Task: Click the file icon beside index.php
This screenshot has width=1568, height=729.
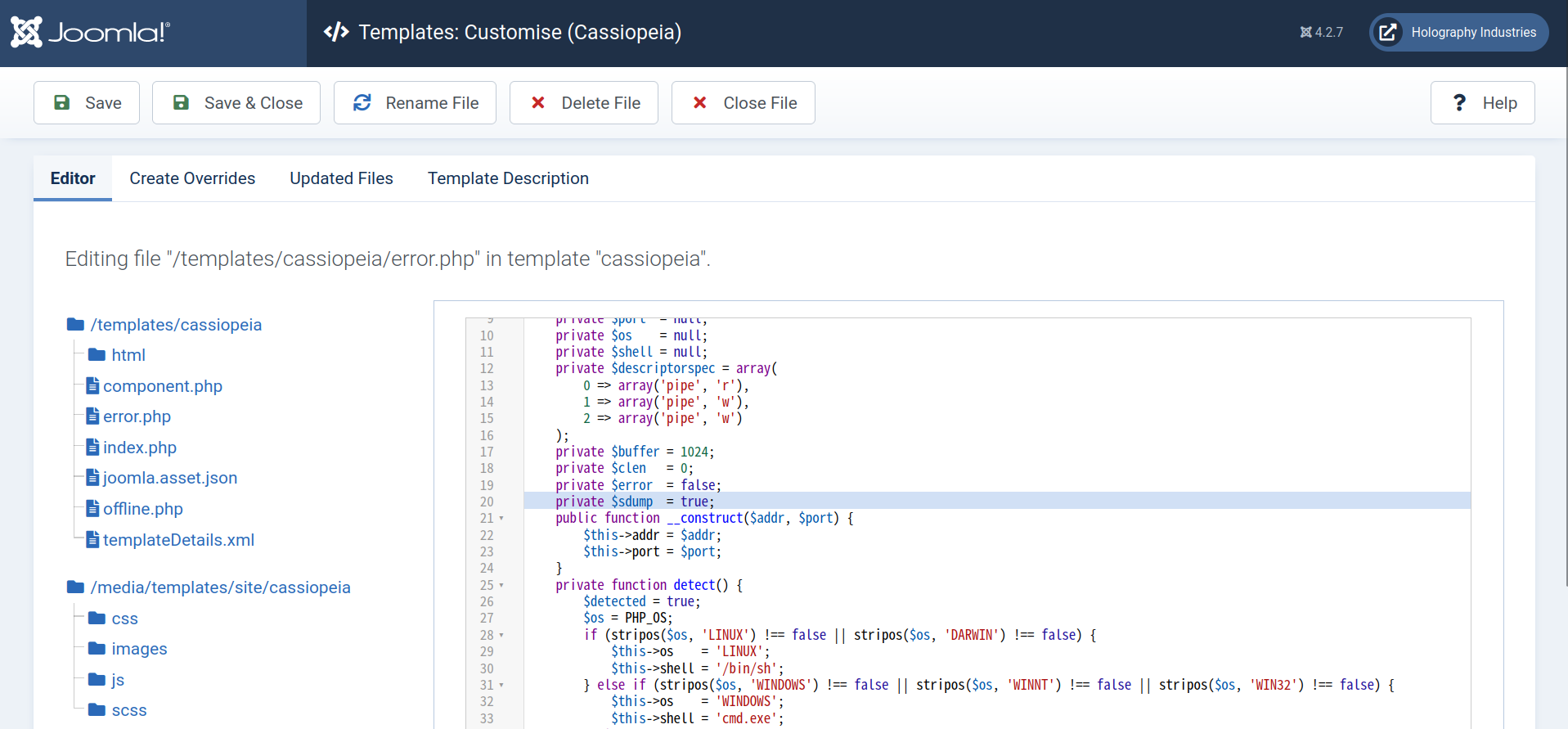Action: [x=93, y=447]
